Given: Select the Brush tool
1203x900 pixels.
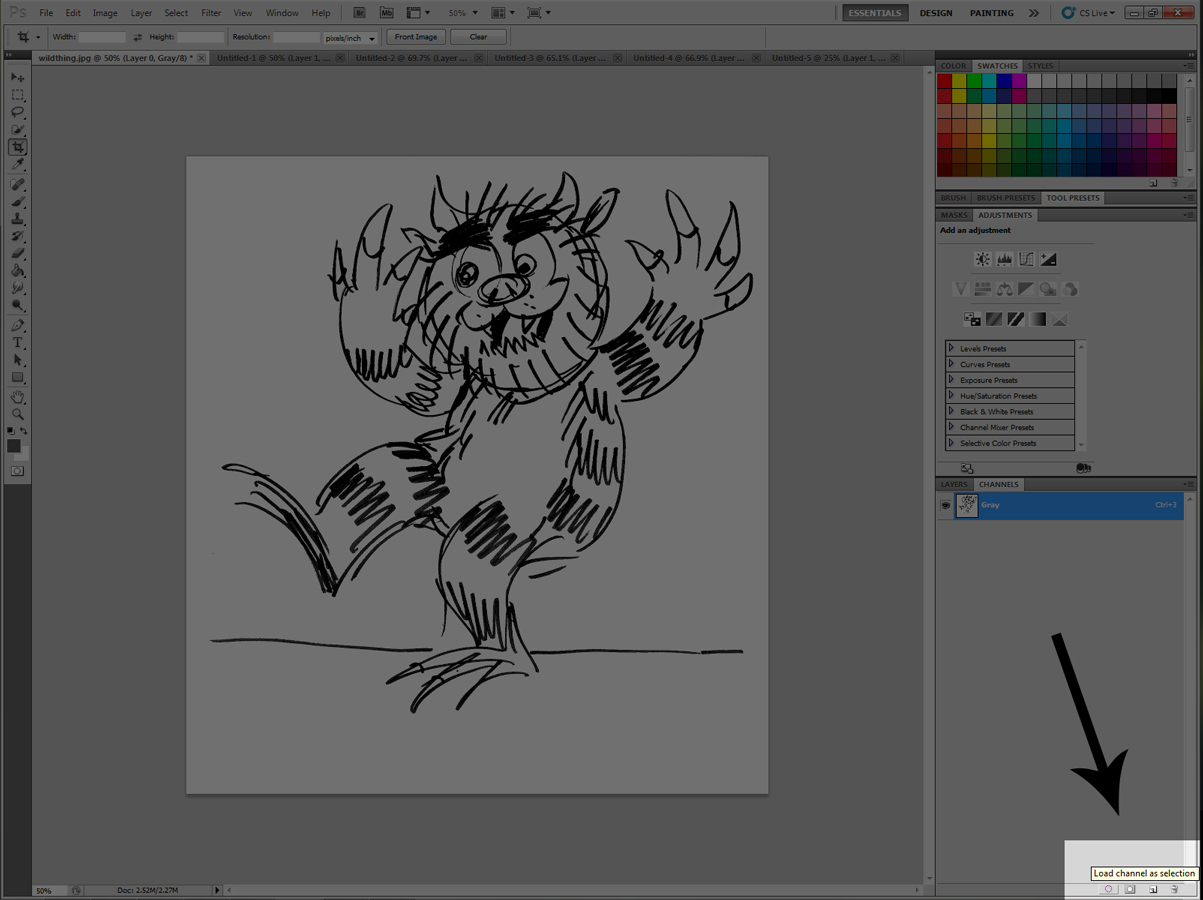Looking at the screenshot, I should (17, 202).
